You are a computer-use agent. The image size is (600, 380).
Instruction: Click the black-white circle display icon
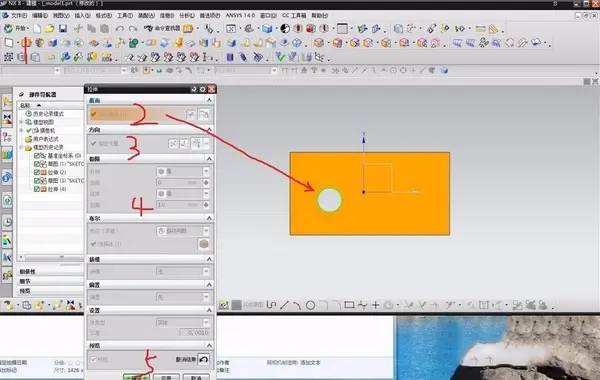point(285,29)
